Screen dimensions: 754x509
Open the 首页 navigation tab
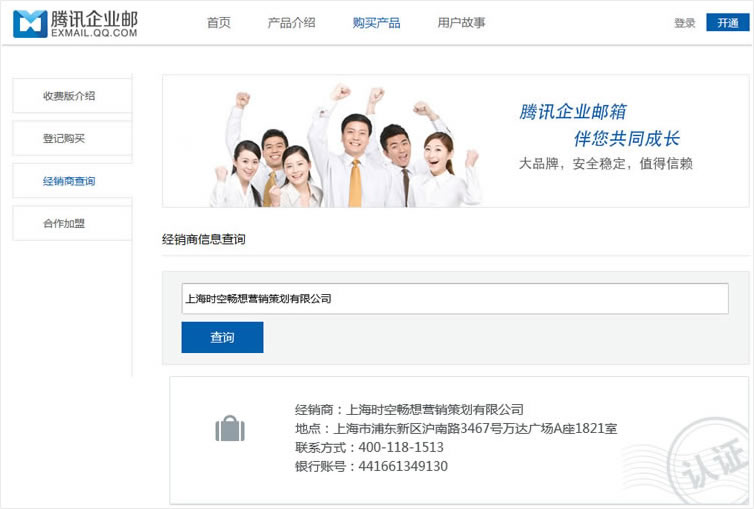(x=219, y=23)
